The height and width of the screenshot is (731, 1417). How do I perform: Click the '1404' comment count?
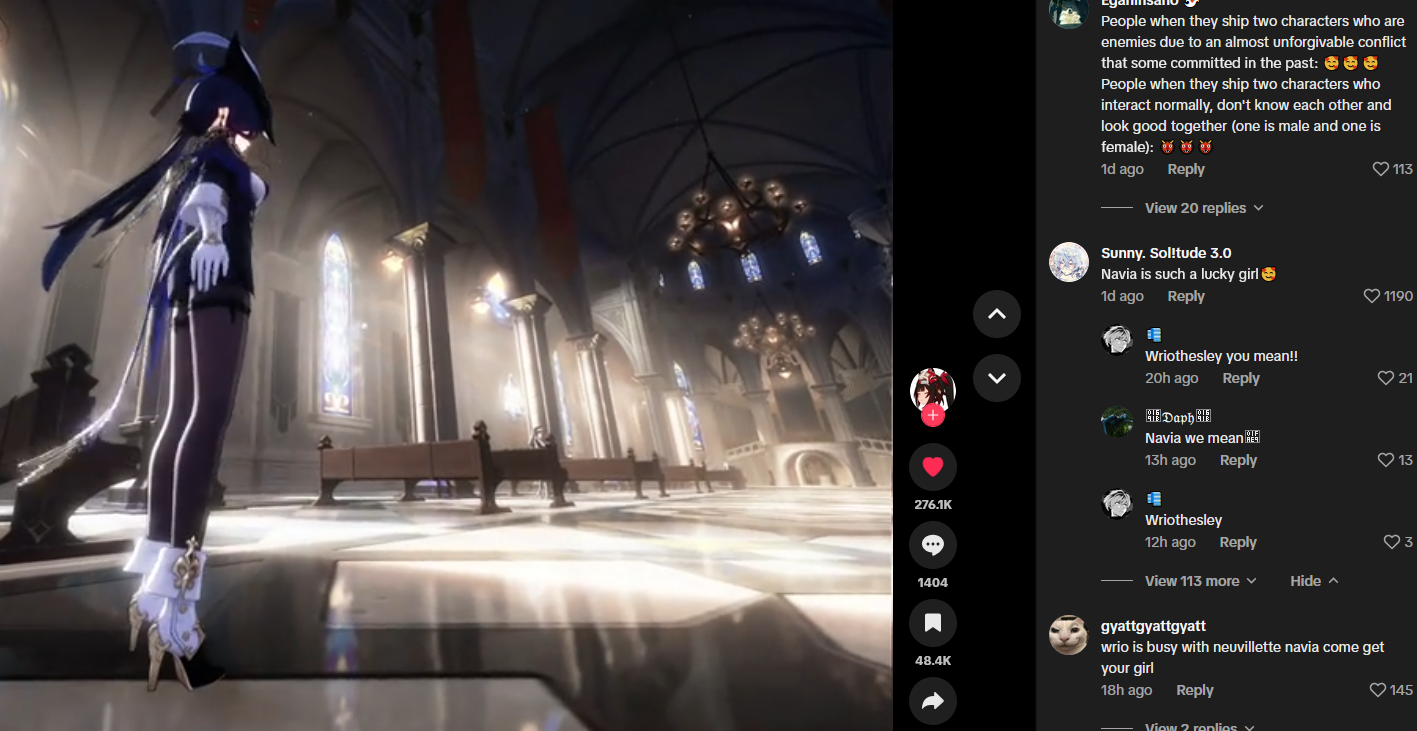tap(933, 583)
